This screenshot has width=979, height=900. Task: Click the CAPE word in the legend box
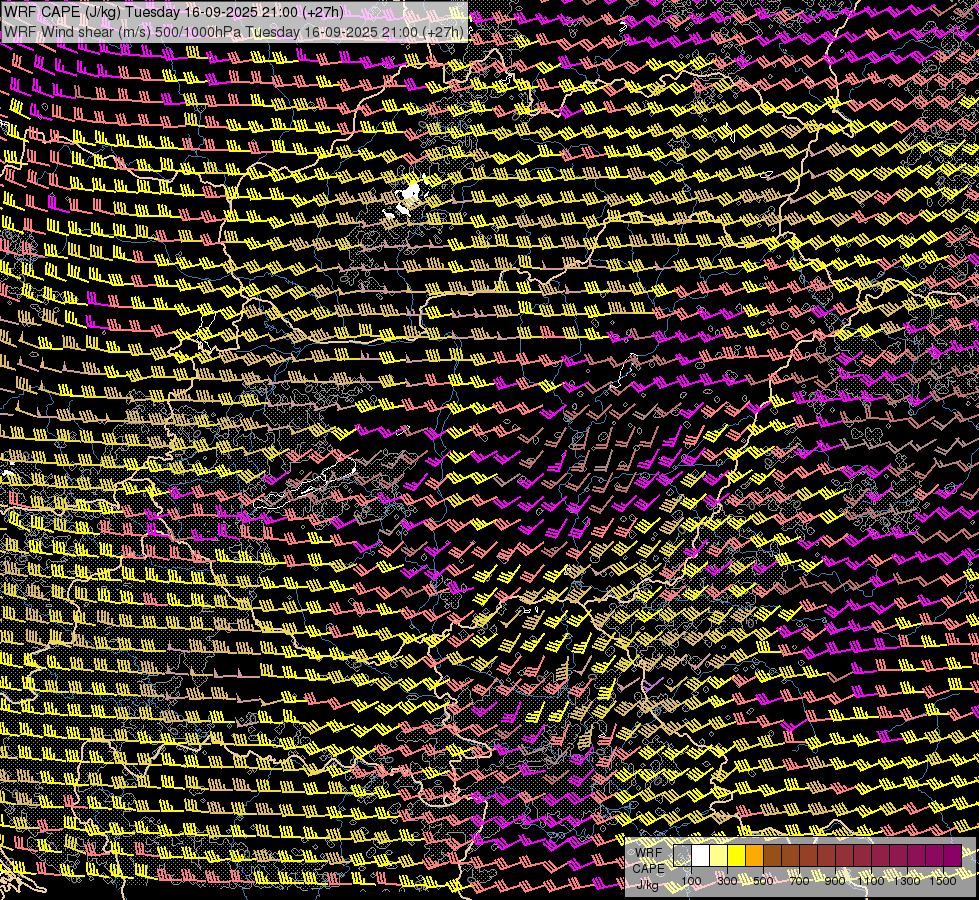pyautogui.click(x=648, y=869)
